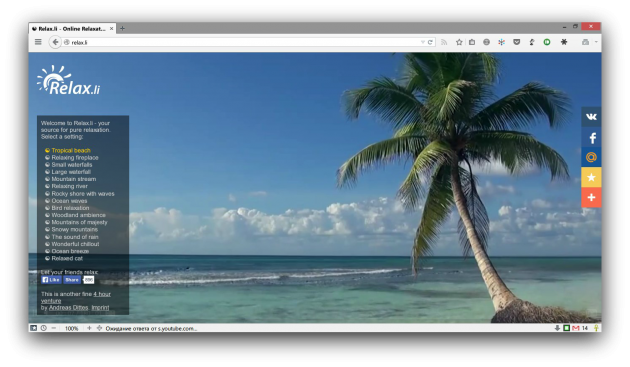
Task: Click the green square status bar icon
Action: click(x=567, y=328)
